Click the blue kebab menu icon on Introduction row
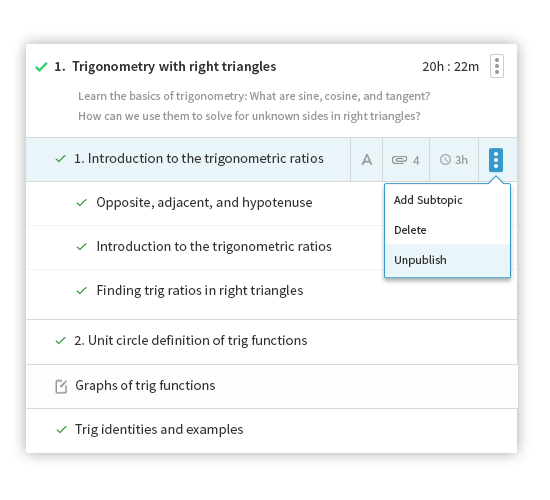The image size is (550, 500). coord(496,160)
